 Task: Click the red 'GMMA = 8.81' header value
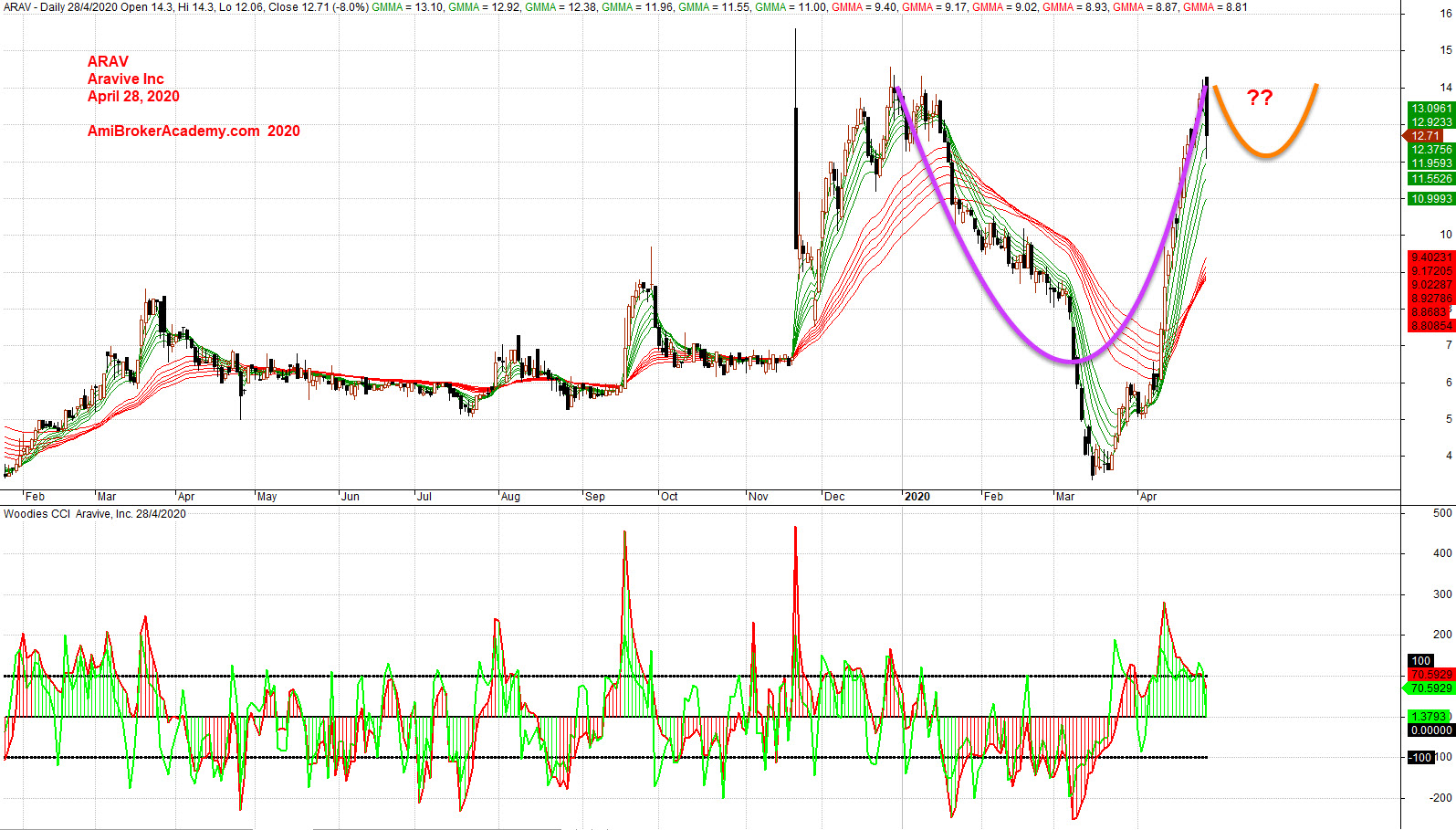pyautogui.click(x=1215, y=7)
